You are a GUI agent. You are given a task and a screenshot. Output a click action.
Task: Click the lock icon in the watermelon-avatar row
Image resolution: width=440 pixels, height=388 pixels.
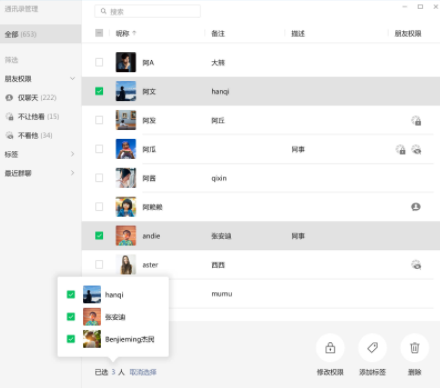pos(401,150)
